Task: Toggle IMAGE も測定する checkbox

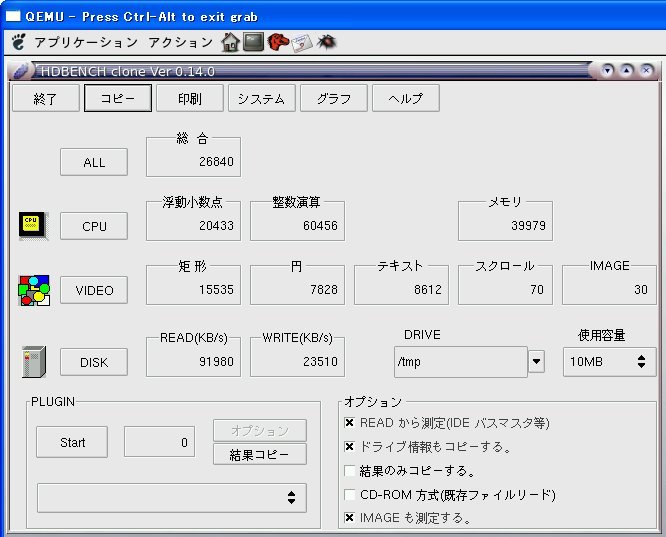Action: [349, 518]
